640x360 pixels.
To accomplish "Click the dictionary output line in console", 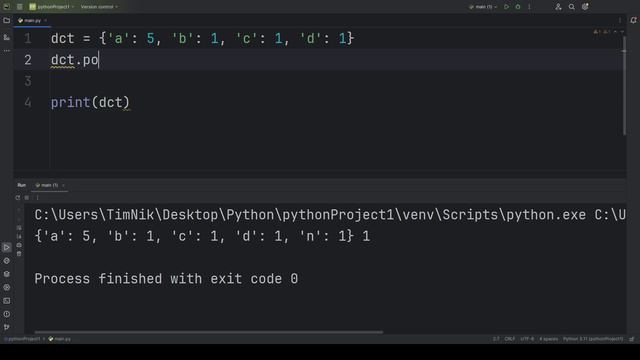I will click(202, 236).
